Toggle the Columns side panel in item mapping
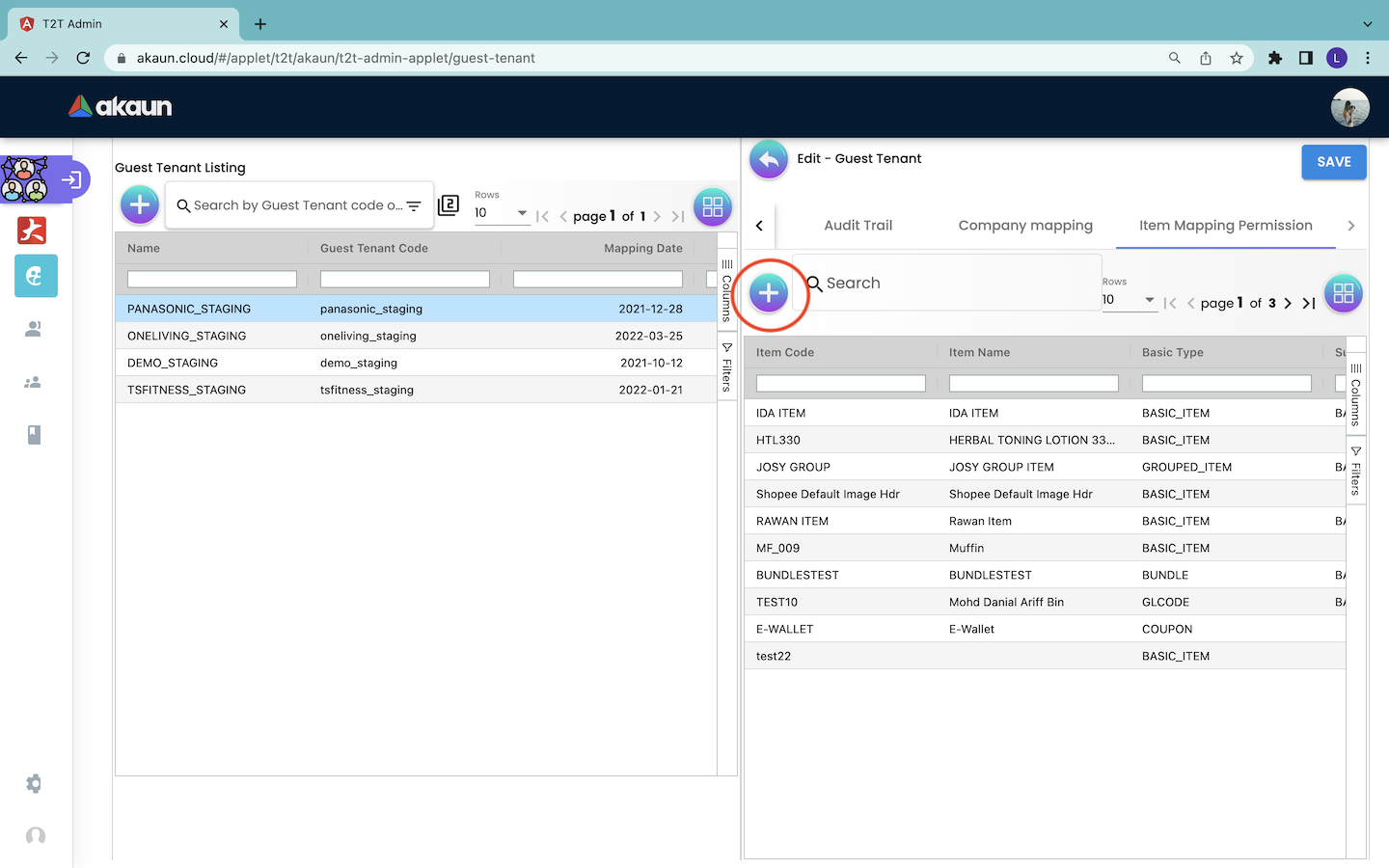The width and height of the screenshot is (1389, 868). (x=1355, y=393)
